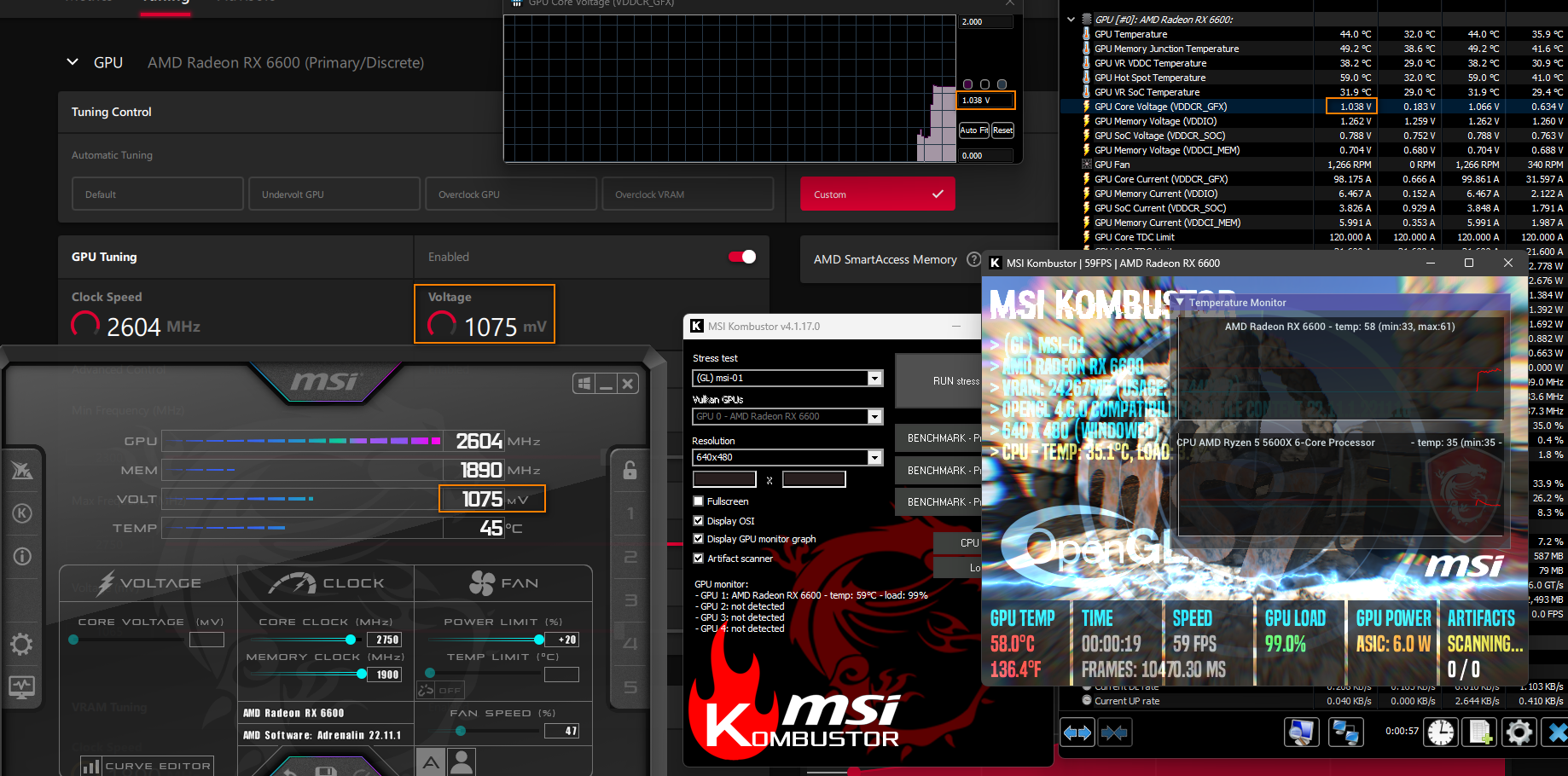Viewport: 1568px width, 776px height.
Task: Open the Curve Editor in Afterburner
Action: (147, 766)
